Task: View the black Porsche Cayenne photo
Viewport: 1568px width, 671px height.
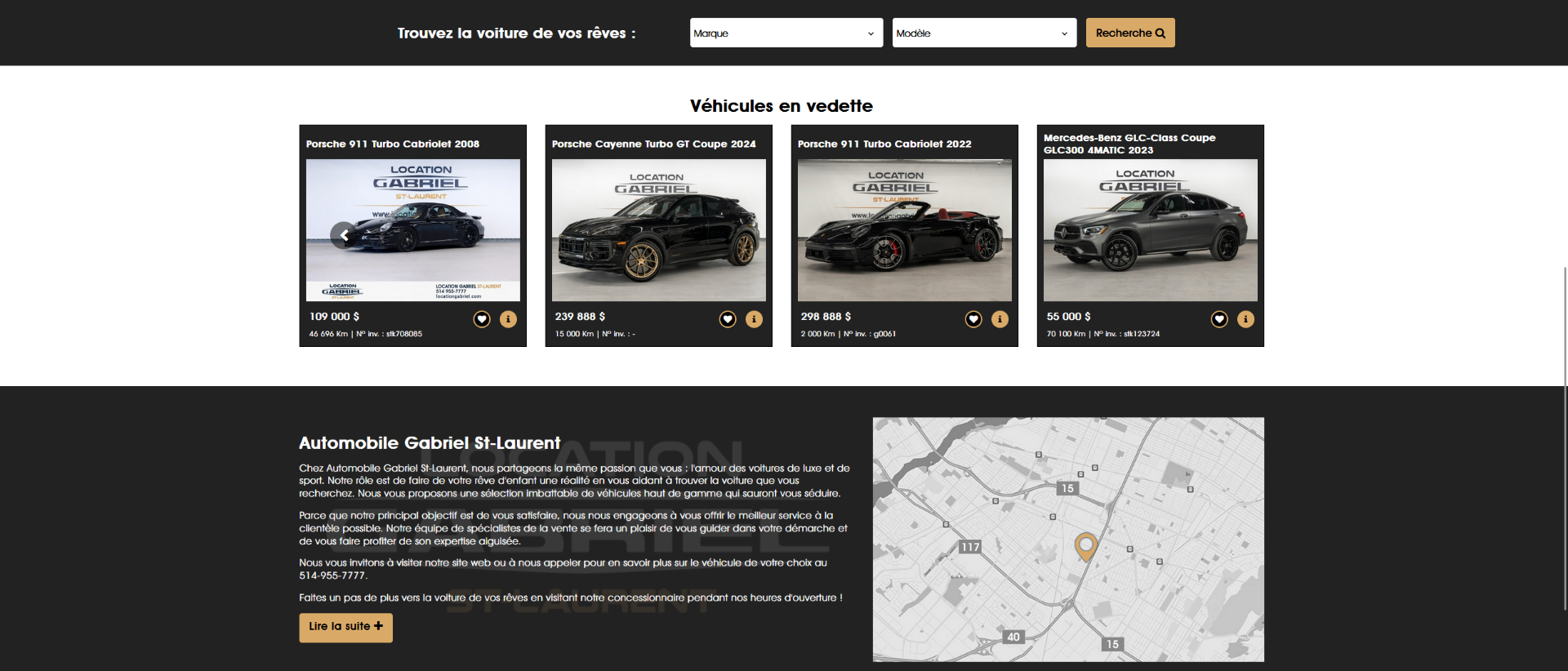Action: click(x=658, y=230)
